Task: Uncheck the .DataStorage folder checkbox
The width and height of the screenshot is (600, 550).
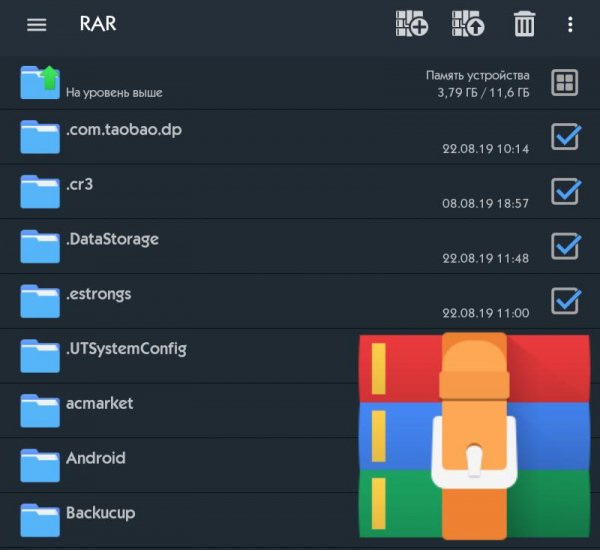Action: pos(566,246)
